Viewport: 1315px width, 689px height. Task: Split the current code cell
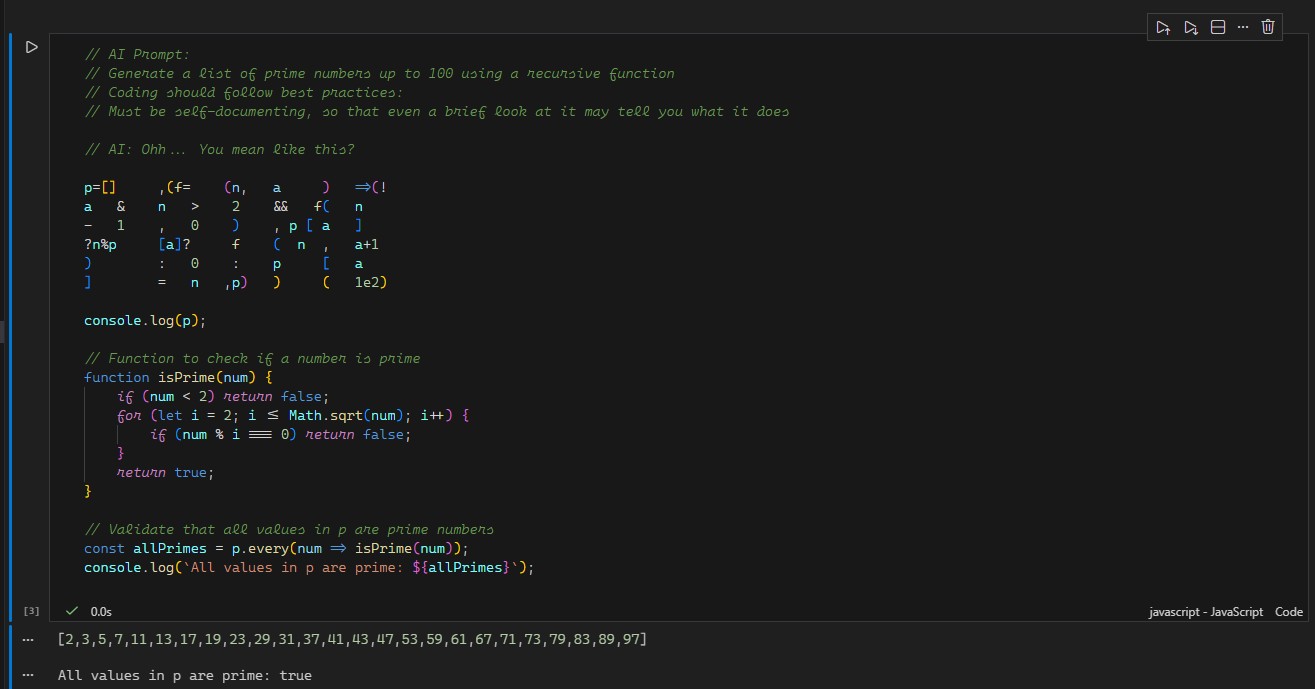tap(1218, 27)
